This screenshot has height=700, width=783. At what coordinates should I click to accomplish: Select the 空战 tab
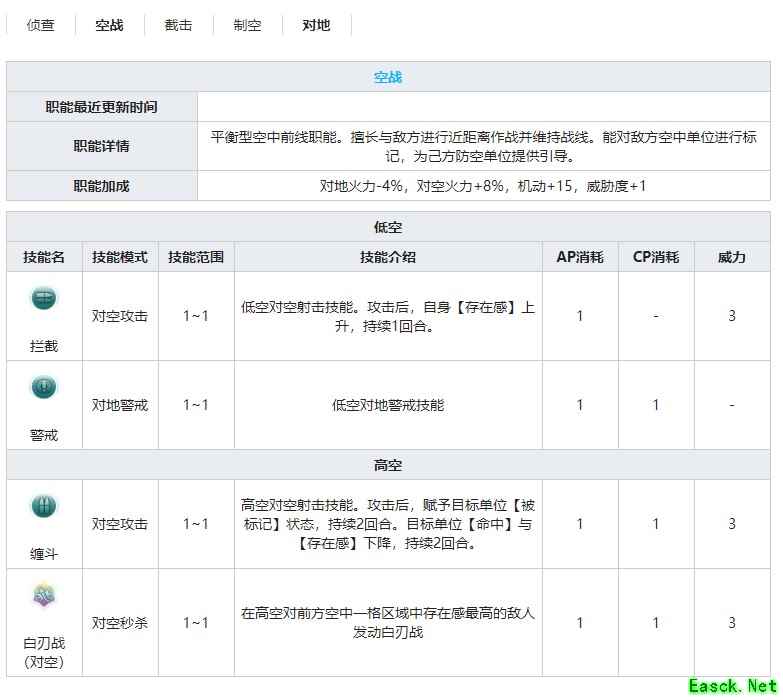110,25
